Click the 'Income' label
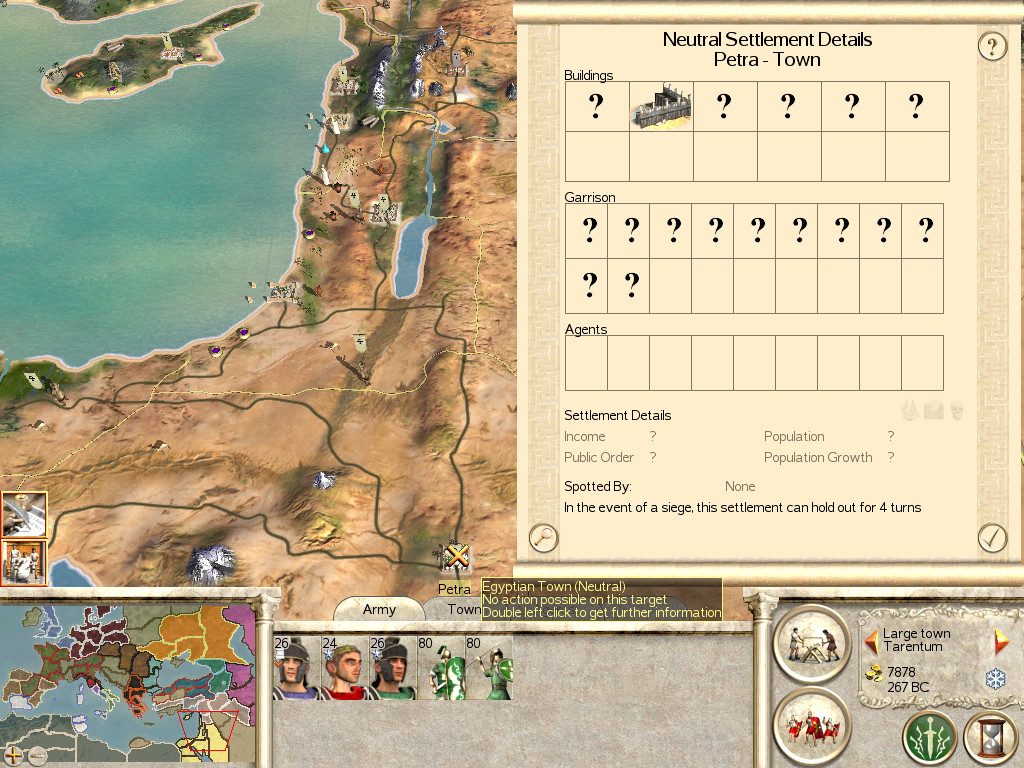1024x768 pixels. (584, 436)
